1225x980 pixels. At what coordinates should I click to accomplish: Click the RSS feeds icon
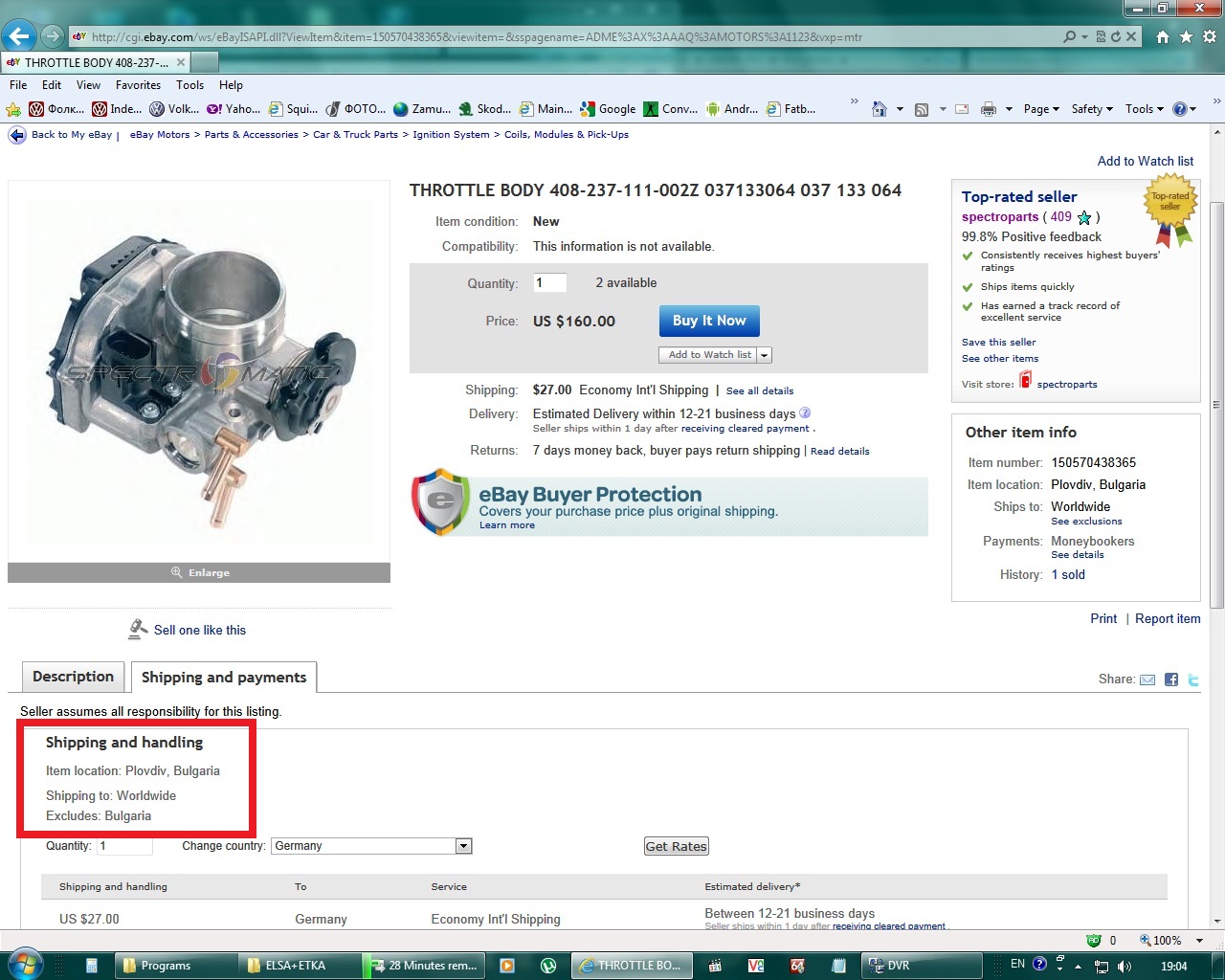coord(922,109)
